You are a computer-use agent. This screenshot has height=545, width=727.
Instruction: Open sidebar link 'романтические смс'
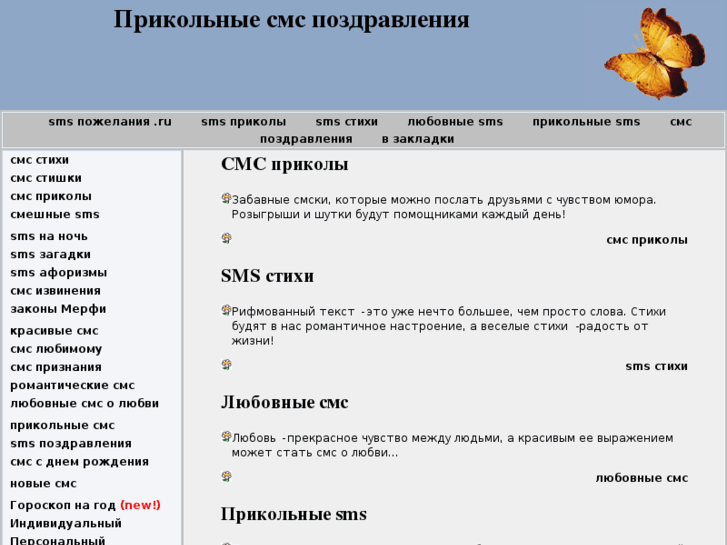(72, 385)
